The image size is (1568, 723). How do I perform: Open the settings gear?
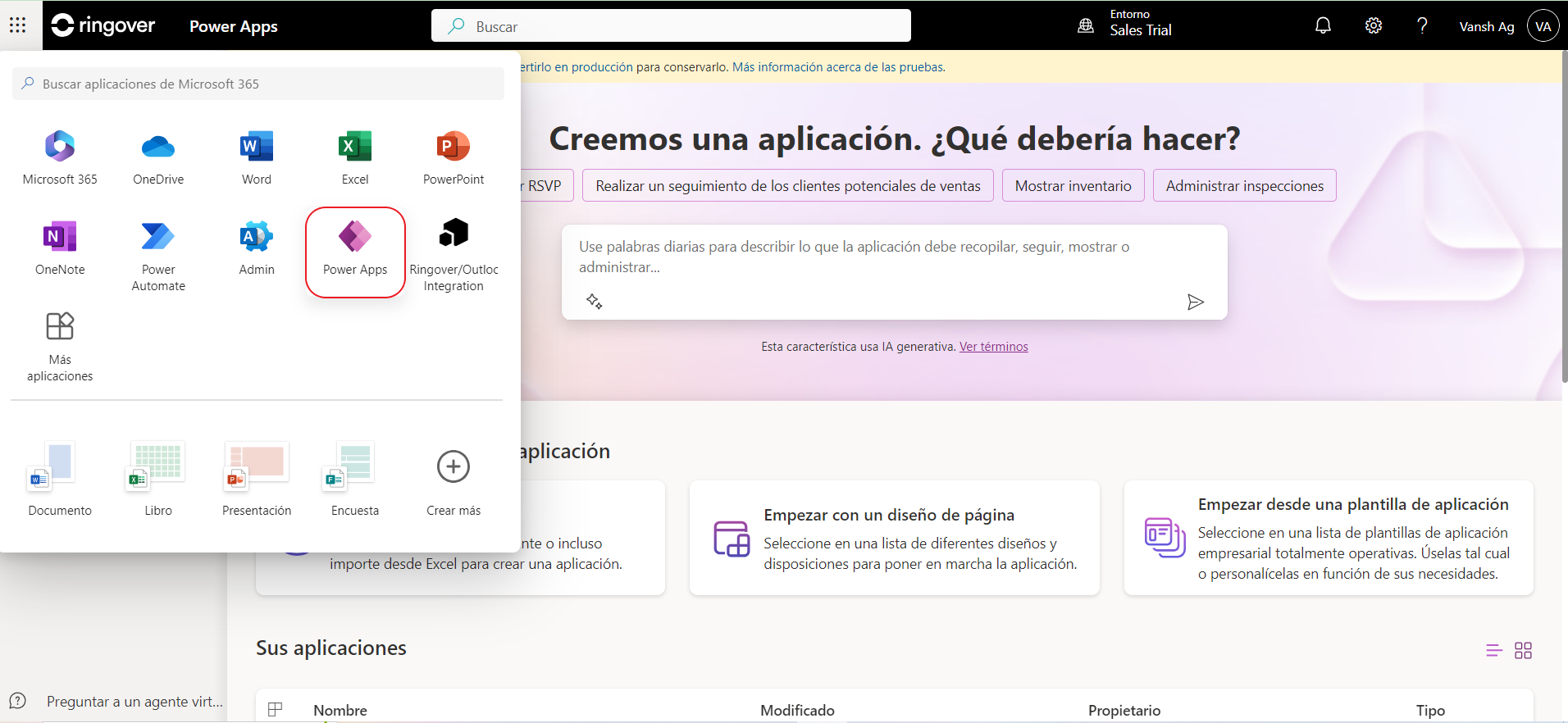[1373, 26]
